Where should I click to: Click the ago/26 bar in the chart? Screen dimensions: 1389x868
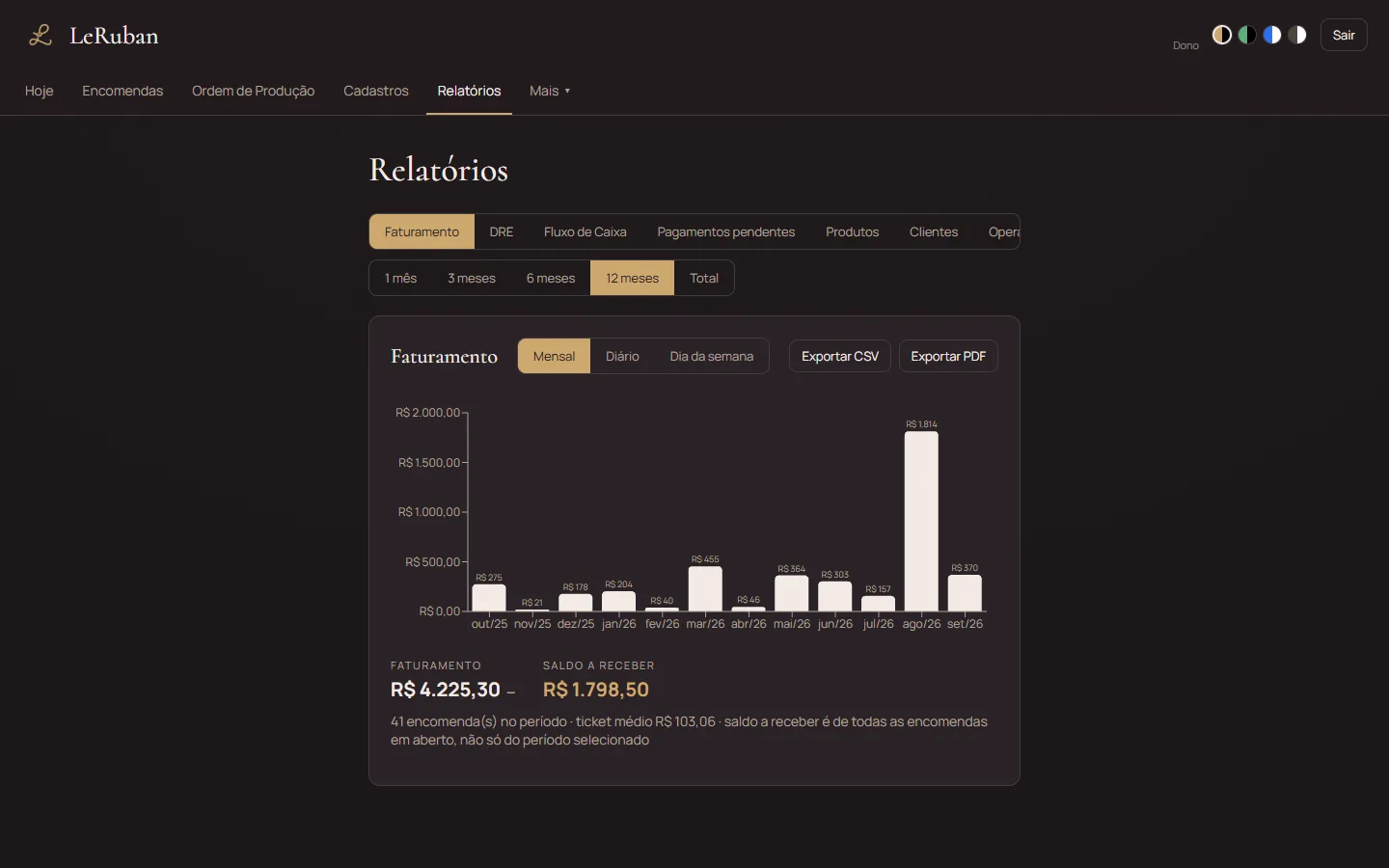tap(921, 521)
